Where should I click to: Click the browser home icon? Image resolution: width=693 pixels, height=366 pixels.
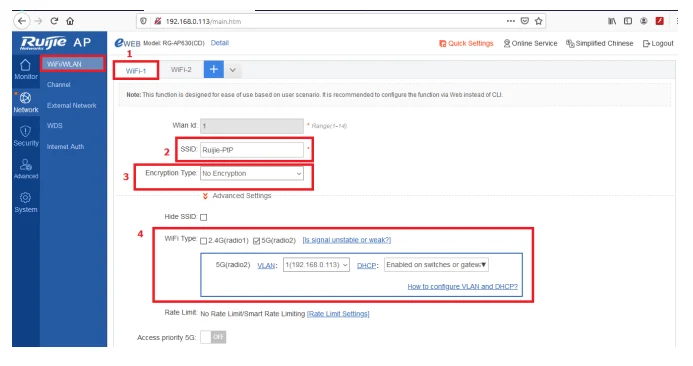coord(70,21)
